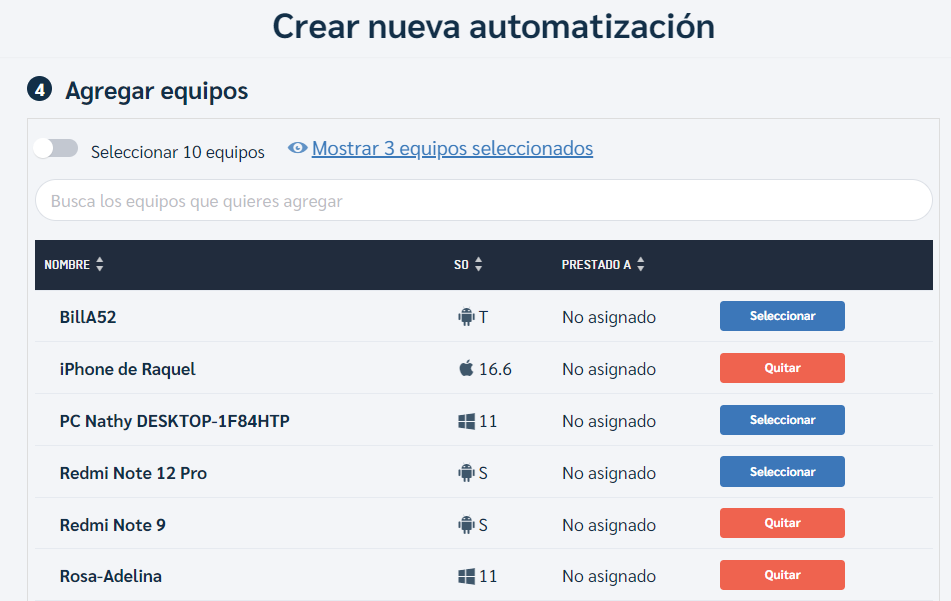The image size is (951, 601).
Task: Sort table by NOMBRE column arrows
Action: (x=99, y=264)
